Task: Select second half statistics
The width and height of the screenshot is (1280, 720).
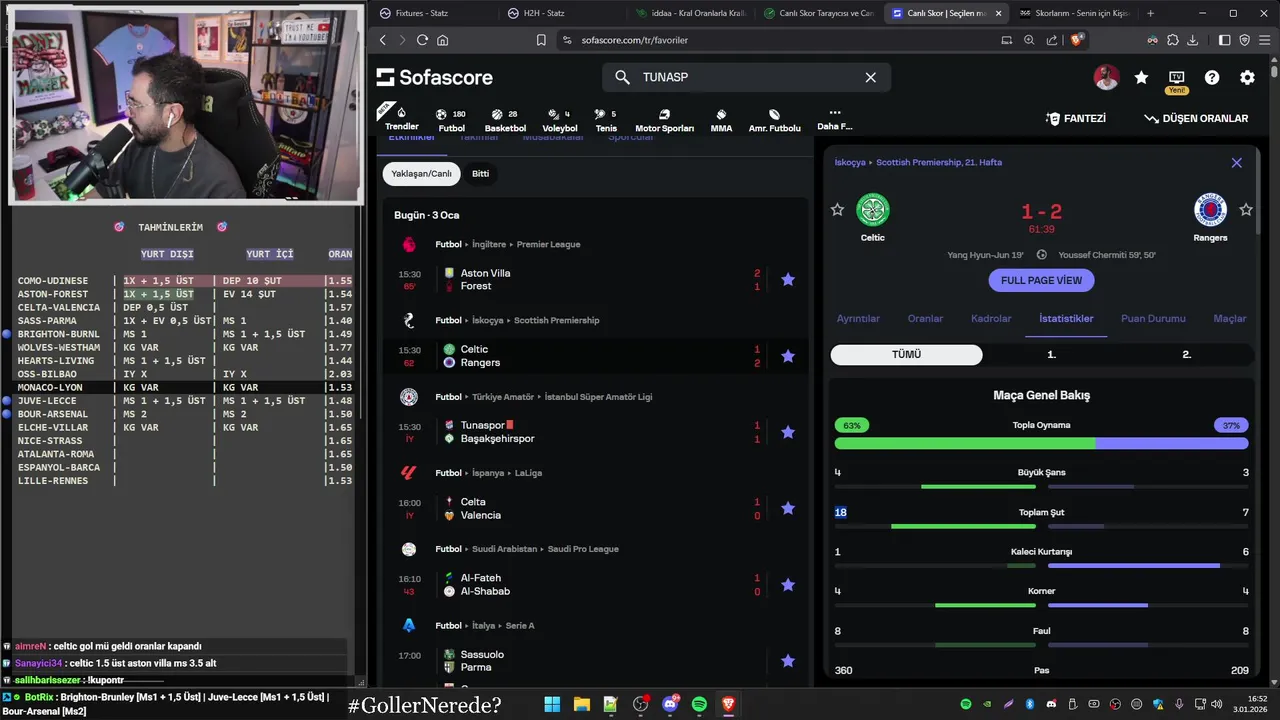Action: pyautogui.click(x=1186, y=355)
